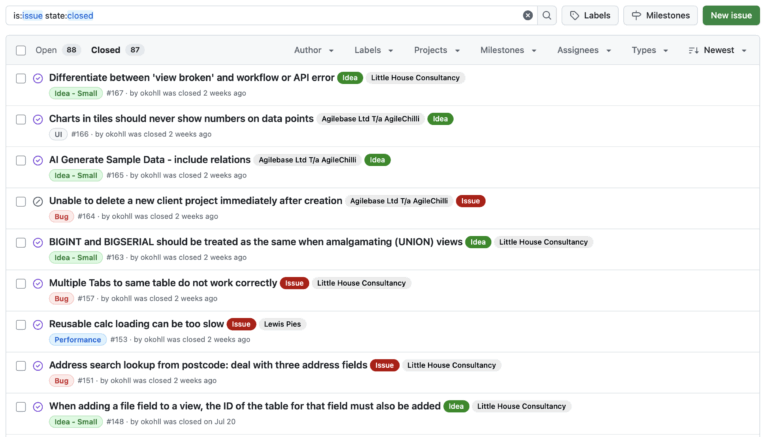The height and width of the screenshot is (437, 768).
Task: Open issue 'Differentiate between view broken and workflow'
Action: [192, 77]
